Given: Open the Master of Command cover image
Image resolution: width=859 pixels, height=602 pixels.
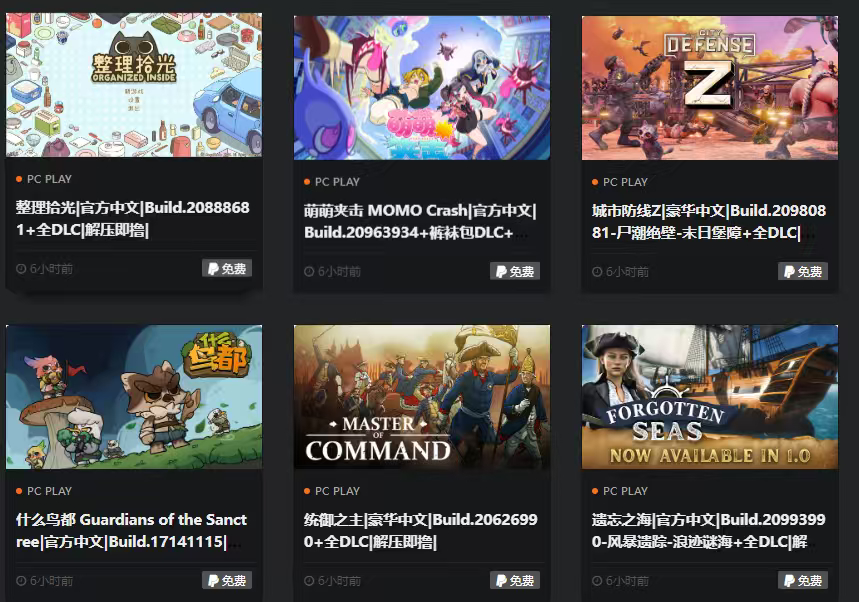Looking at the screenshot, I should click(x=422, y=397).
